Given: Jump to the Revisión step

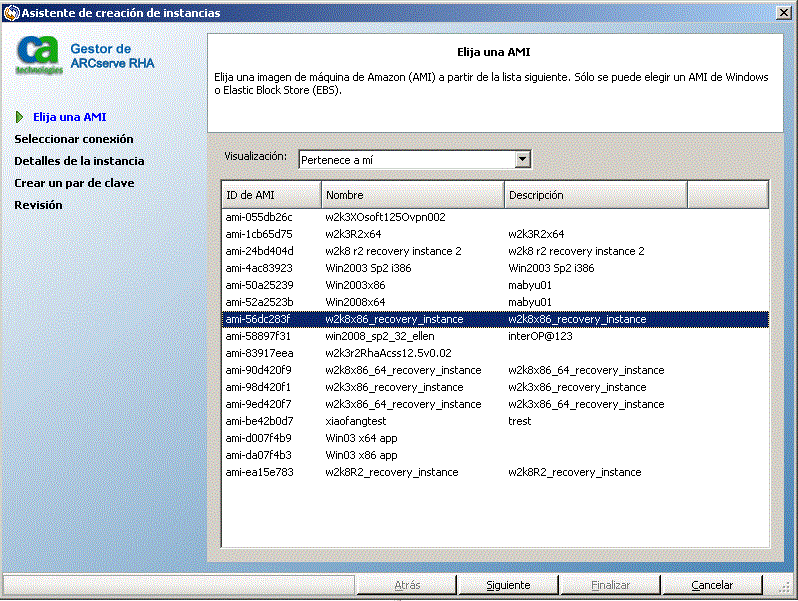Looking at the screenshot, I should 38,205.
